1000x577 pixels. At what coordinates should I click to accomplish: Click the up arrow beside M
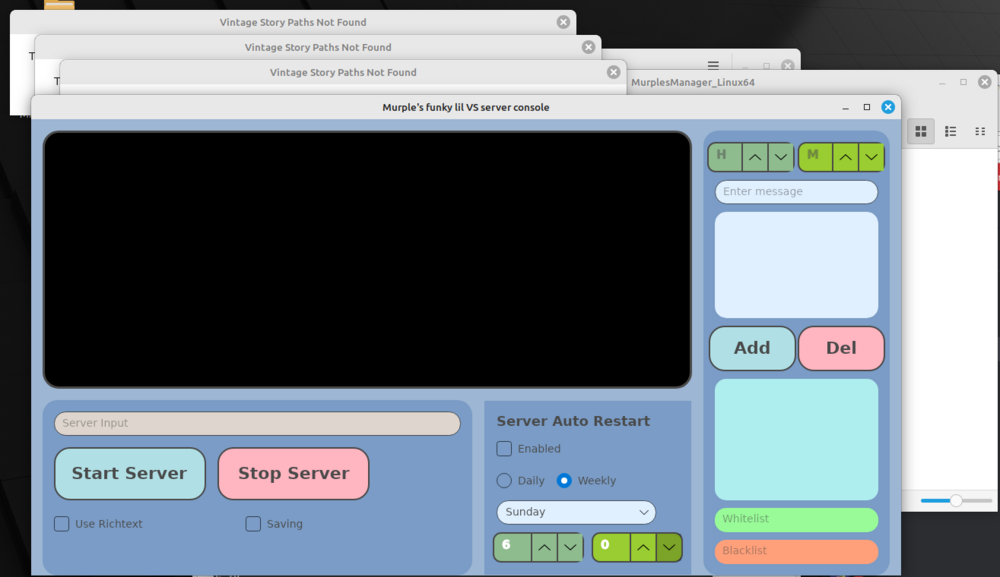coord(845,157)
